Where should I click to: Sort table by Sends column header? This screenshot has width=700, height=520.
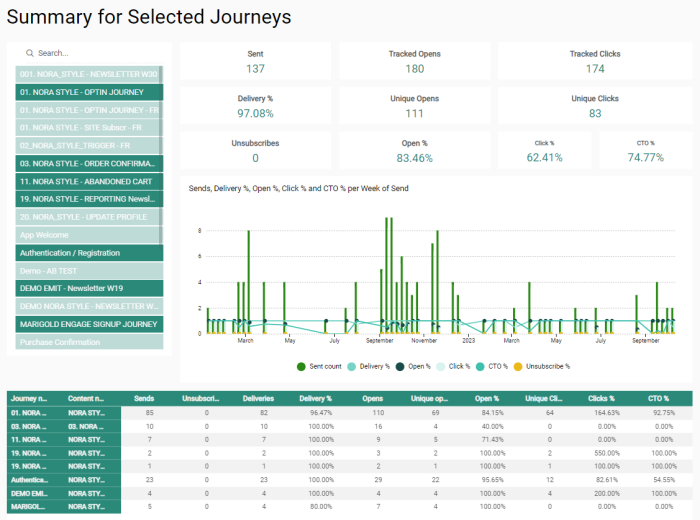pos(144,398)
